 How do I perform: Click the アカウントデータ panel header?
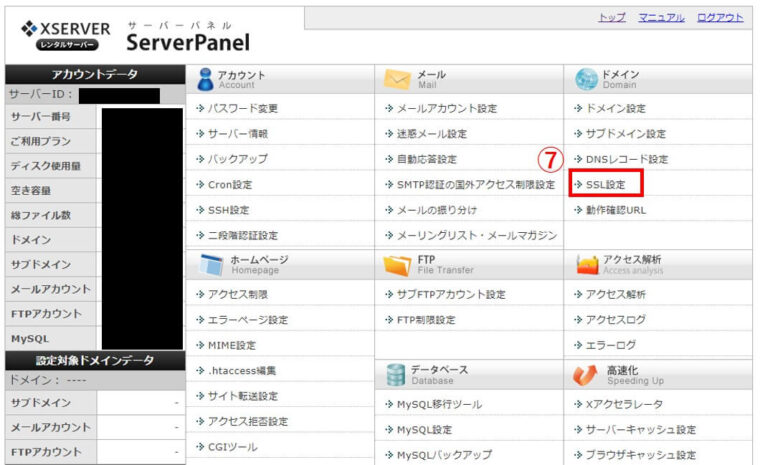coord(95,74)
